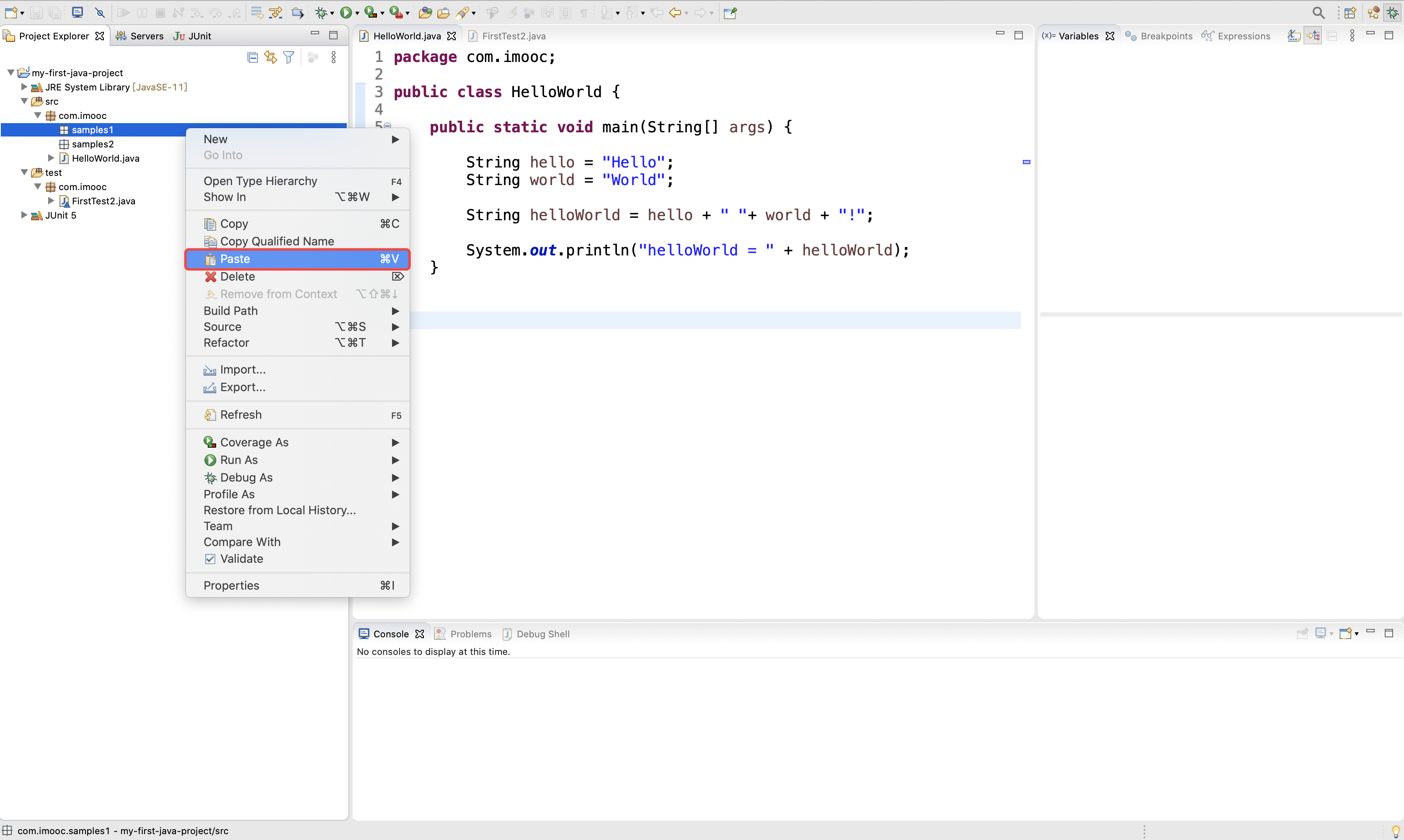
Task: Toggle Show Logical Structure in Variables view
Action: click(x=1313, y=36)
